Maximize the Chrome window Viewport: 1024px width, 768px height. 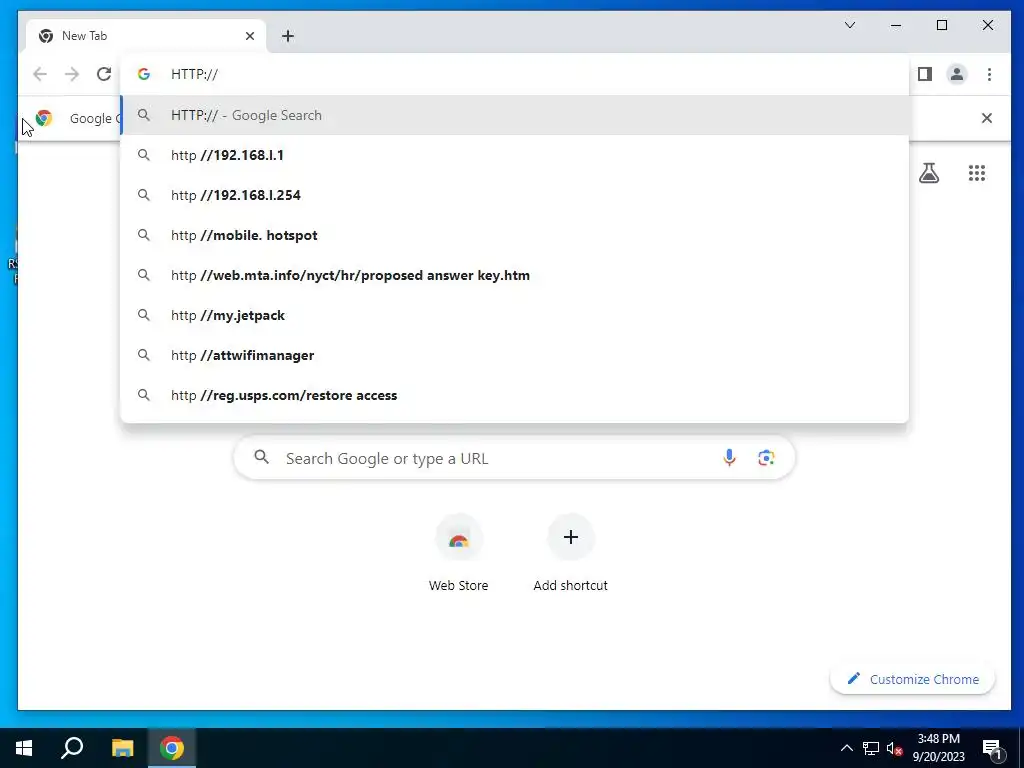click(x=942, y=25)
